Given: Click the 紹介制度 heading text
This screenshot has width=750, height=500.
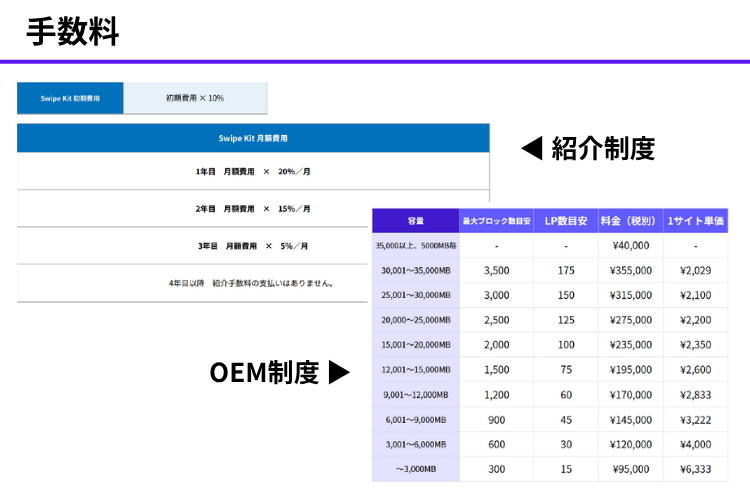Looking at the screenshot, I should (x=603, y=149).
